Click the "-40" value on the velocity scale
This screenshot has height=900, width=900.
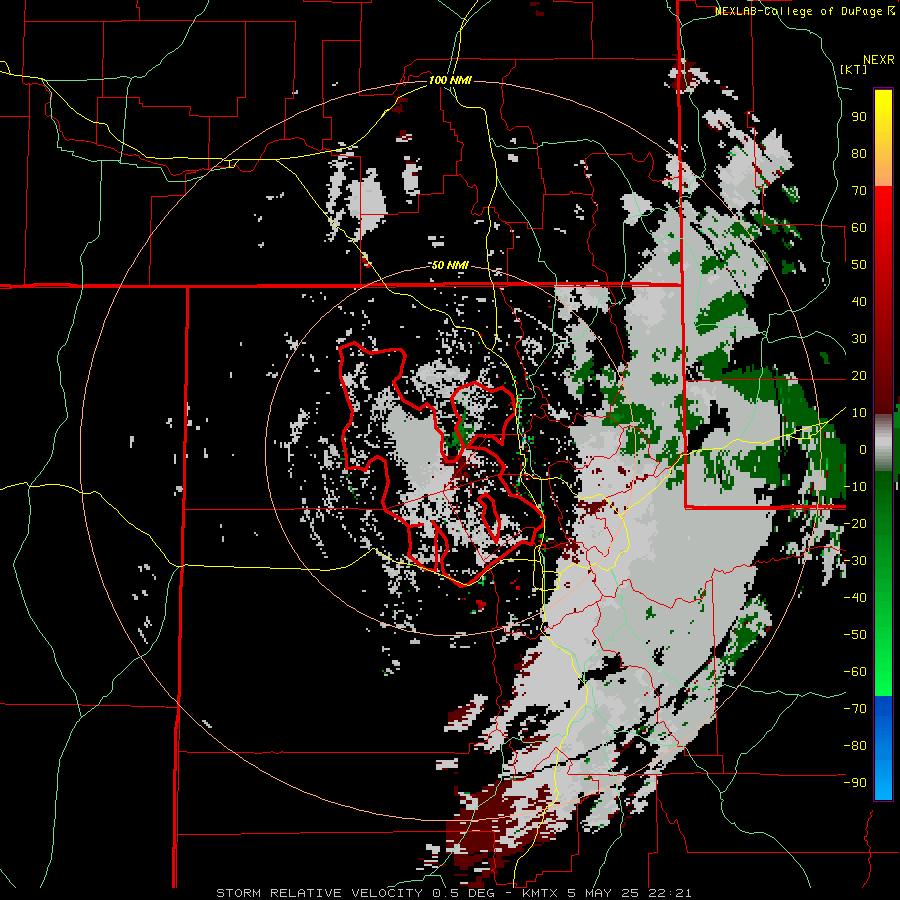coord(855,598)
